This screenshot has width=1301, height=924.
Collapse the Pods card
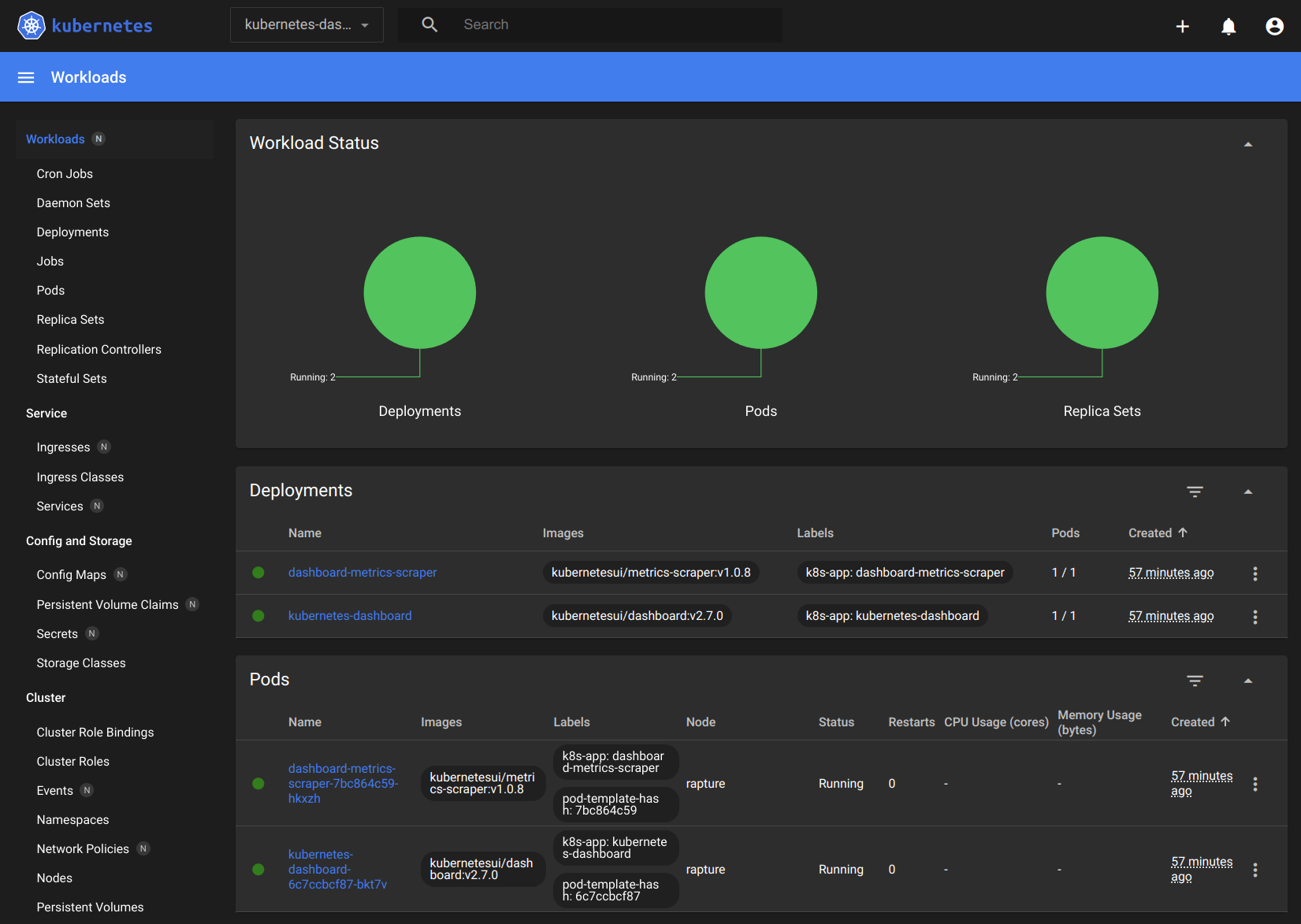(x=1247, y=681)
